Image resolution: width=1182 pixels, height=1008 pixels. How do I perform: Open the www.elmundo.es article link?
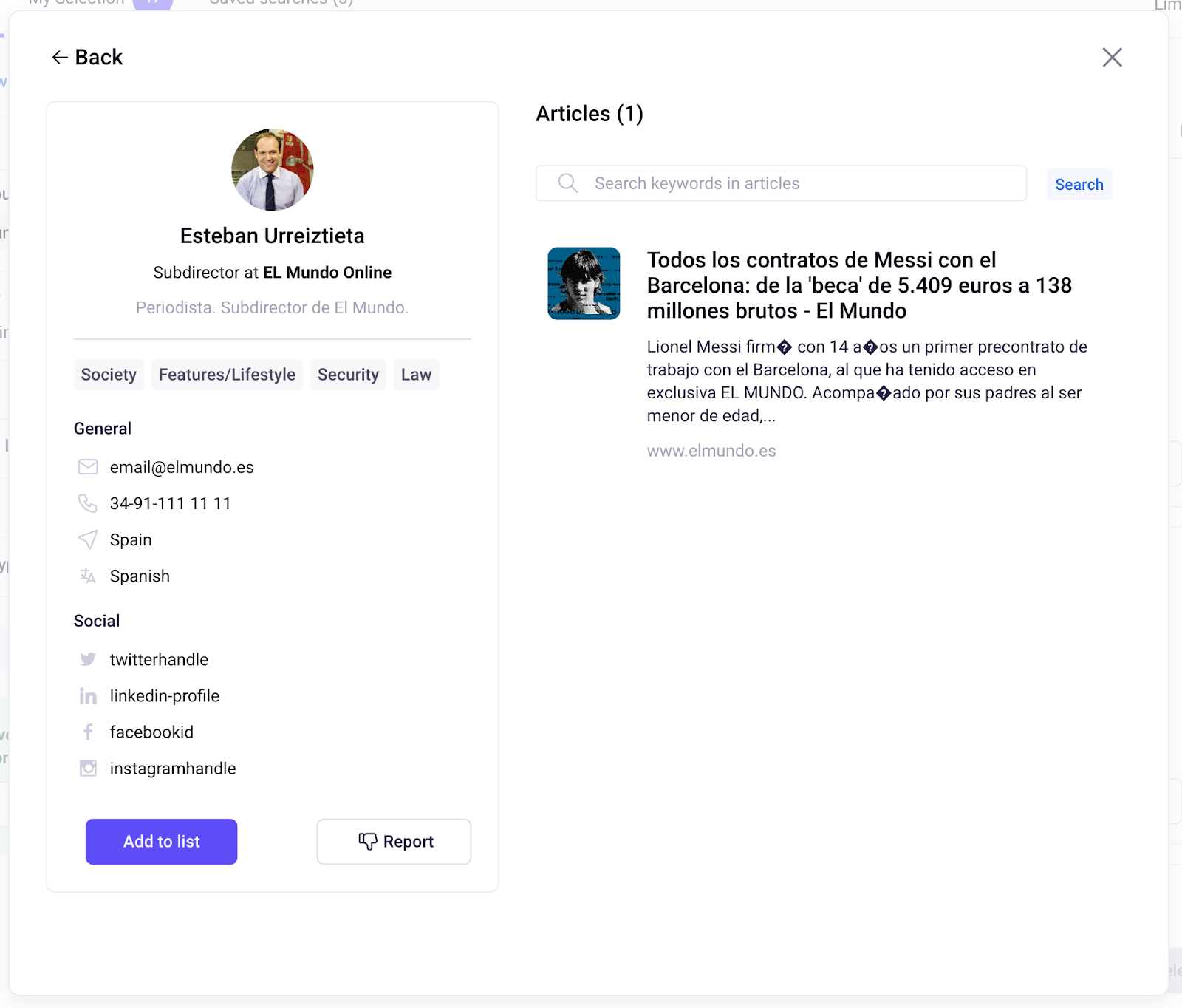[711, 451]
